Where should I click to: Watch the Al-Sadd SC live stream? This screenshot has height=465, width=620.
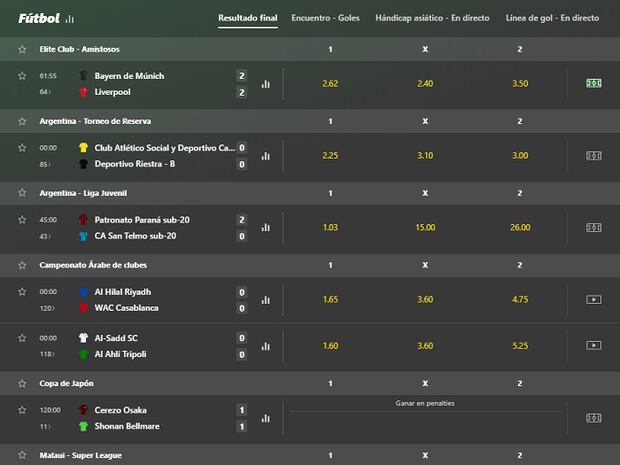pyautogui.click(x=594, y=346)
